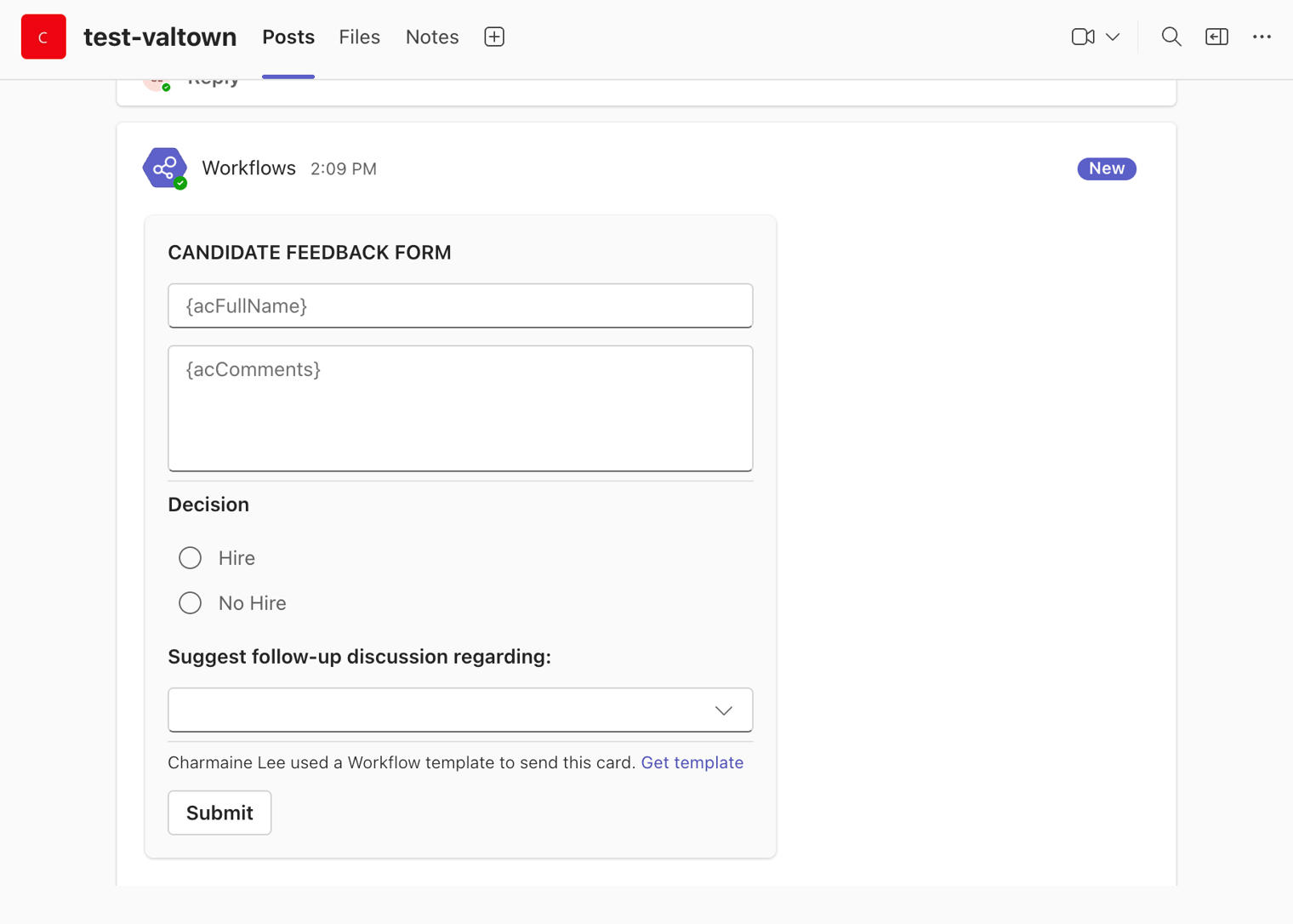
Task: Click the test-valtown channel name
Action: 160,37
